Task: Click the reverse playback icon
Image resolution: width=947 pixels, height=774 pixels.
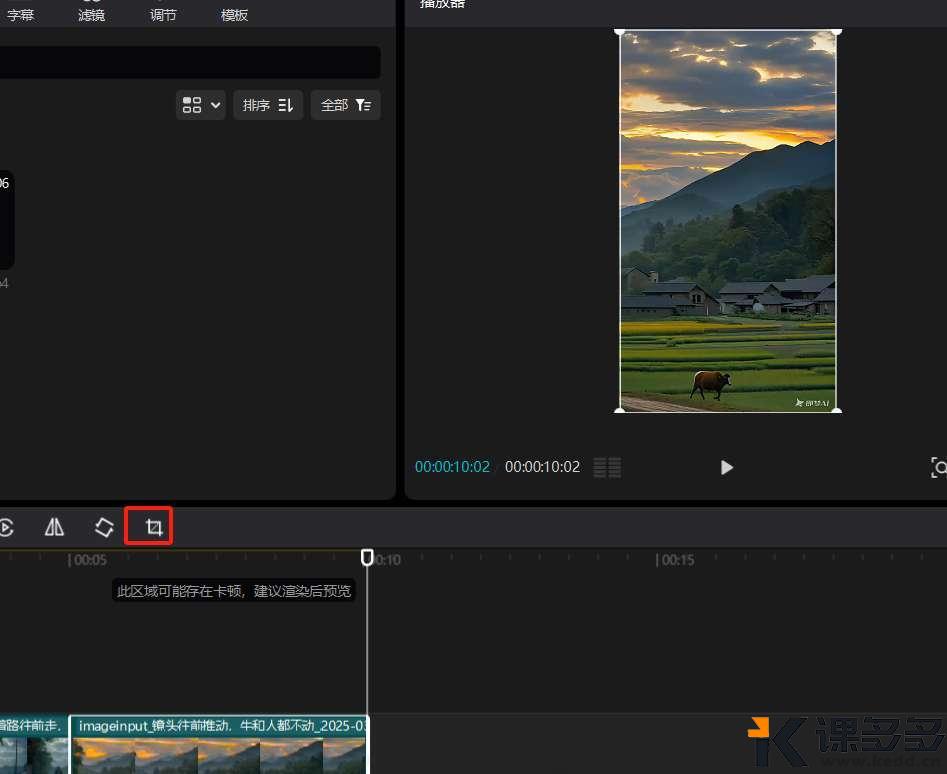Action: click(x=6, y=527)
